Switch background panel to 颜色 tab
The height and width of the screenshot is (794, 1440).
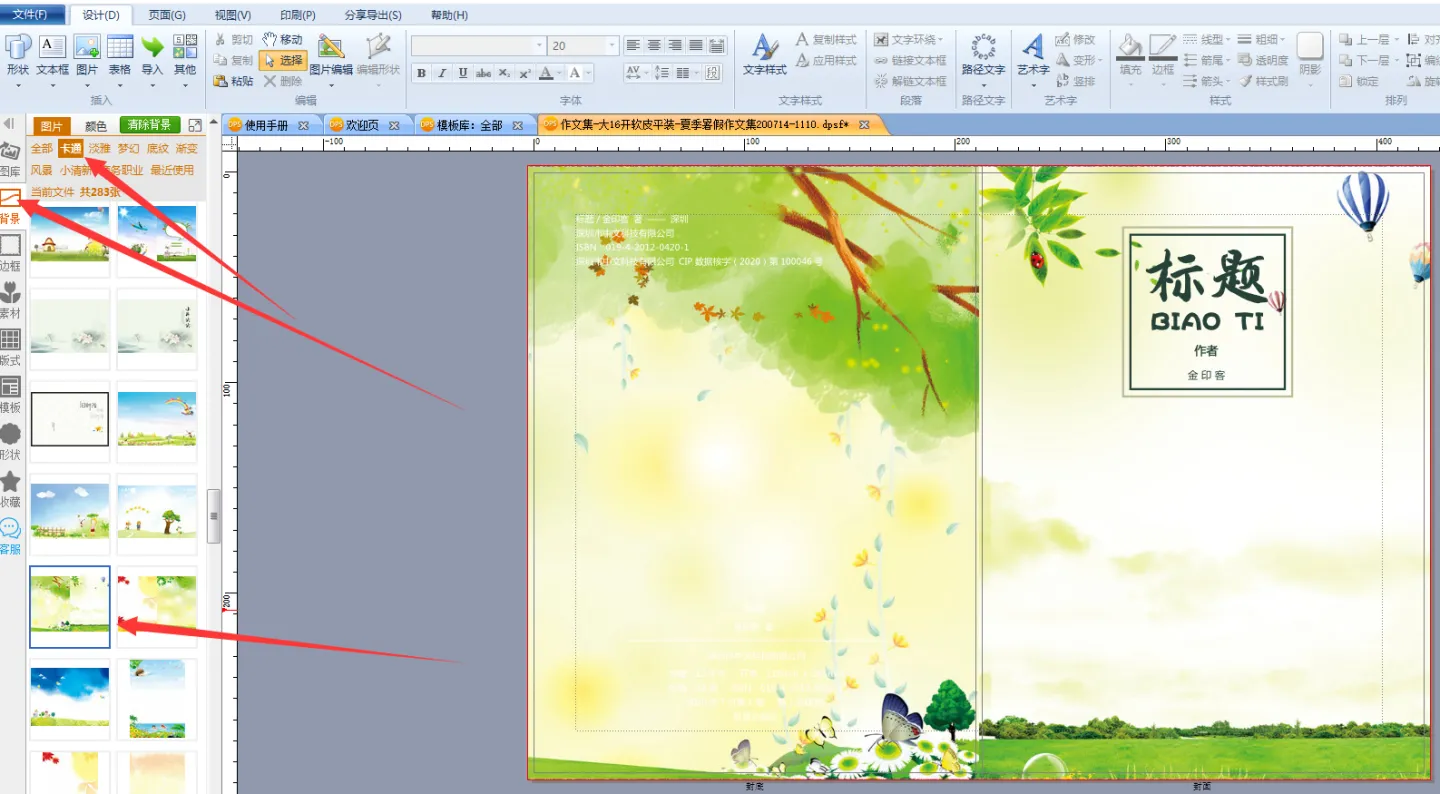(x=95, y=126)
